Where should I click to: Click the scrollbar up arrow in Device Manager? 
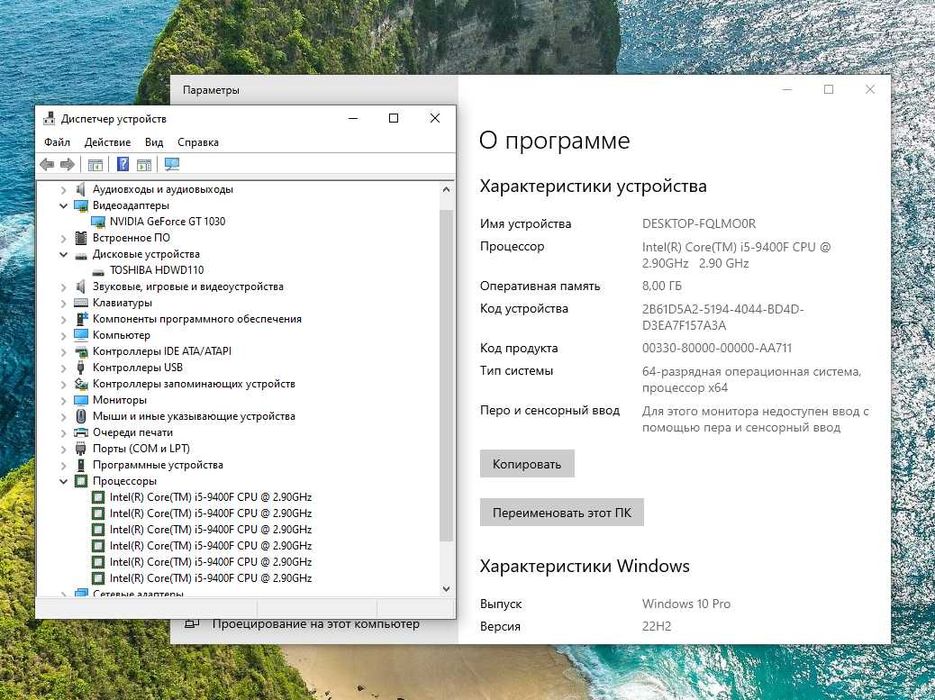446,190
